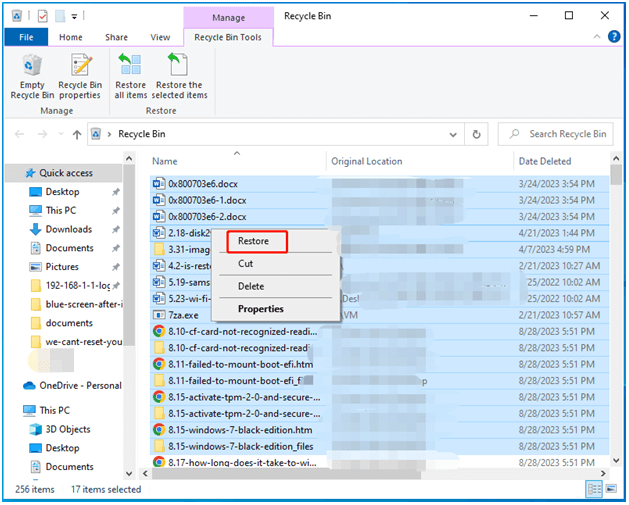The width and height of the screenshot is (629, 505).
Task: Click the file list vertical scrollbar thumb
Action: (x=616, y=175)
